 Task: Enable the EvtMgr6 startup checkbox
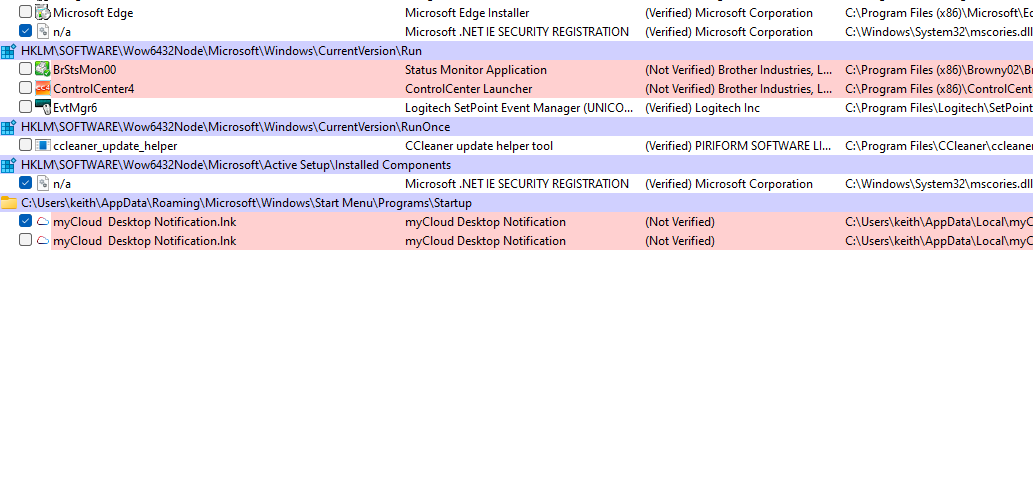click(25, 107)
